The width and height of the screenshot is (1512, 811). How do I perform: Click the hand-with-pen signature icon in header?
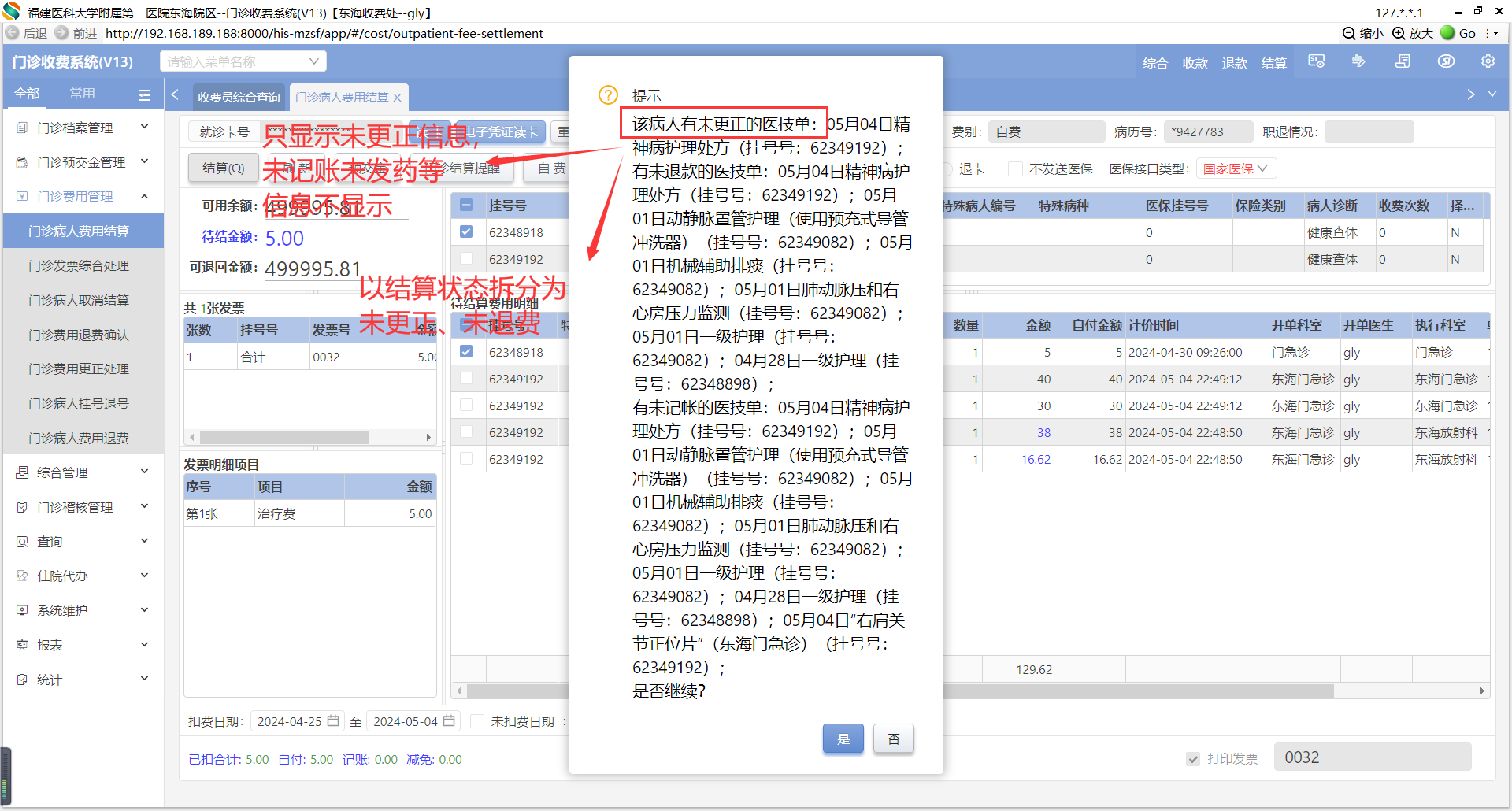[1359, 61]
